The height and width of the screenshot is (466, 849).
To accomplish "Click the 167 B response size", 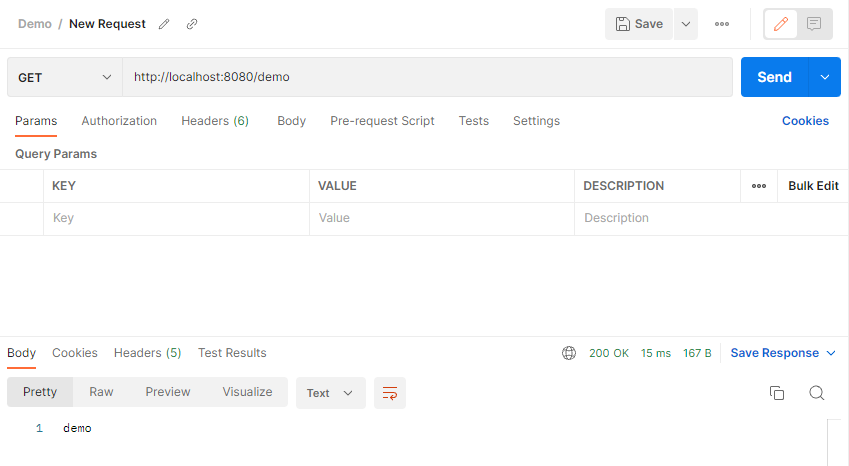I will pyautogui.click(x=697, y=353).
